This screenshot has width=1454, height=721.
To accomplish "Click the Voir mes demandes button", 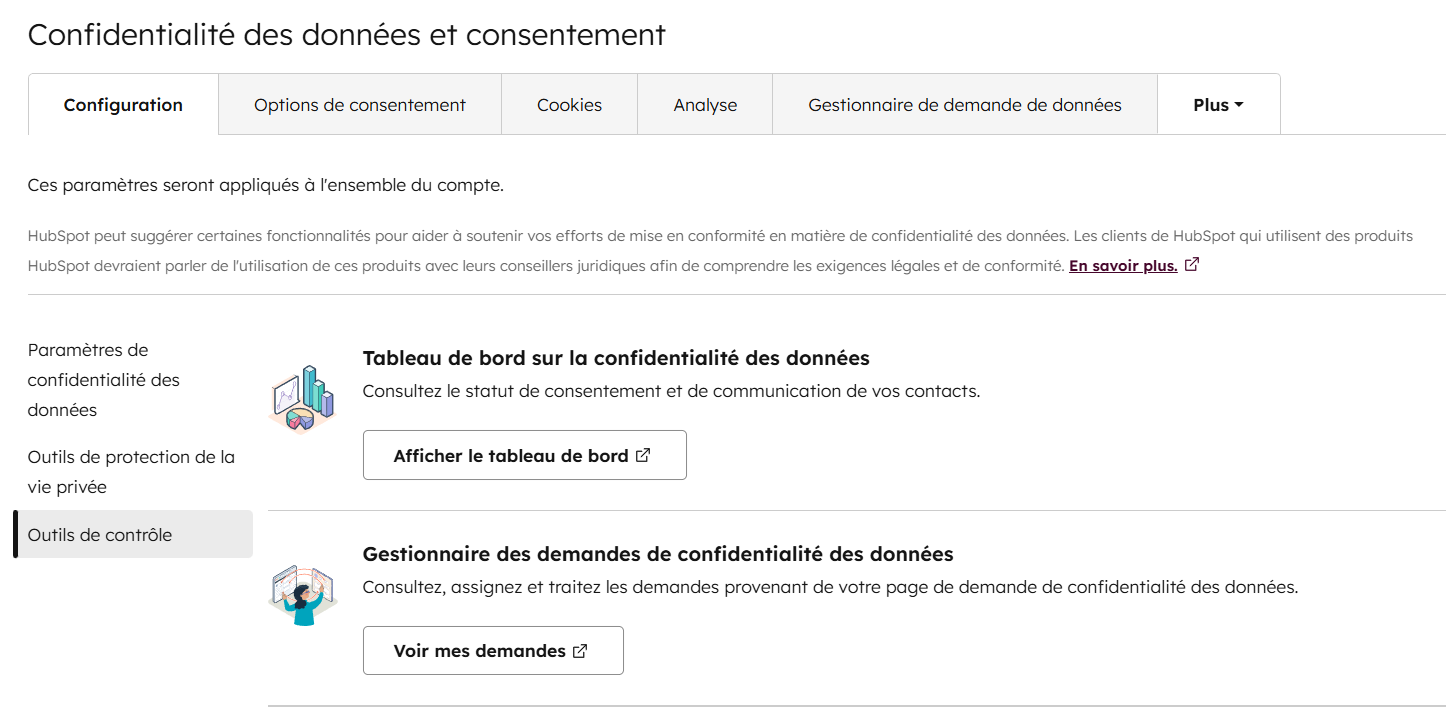I will click(480, 651).
